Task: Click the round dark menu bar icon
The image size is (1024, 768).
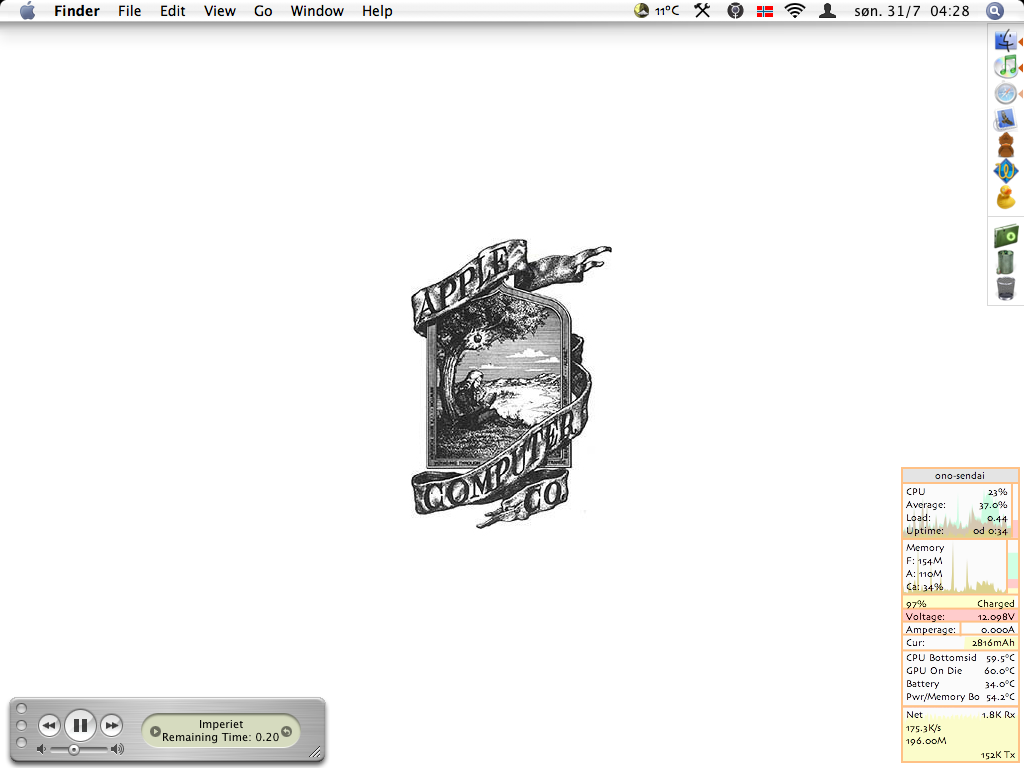Action: (x=735, y=11)
